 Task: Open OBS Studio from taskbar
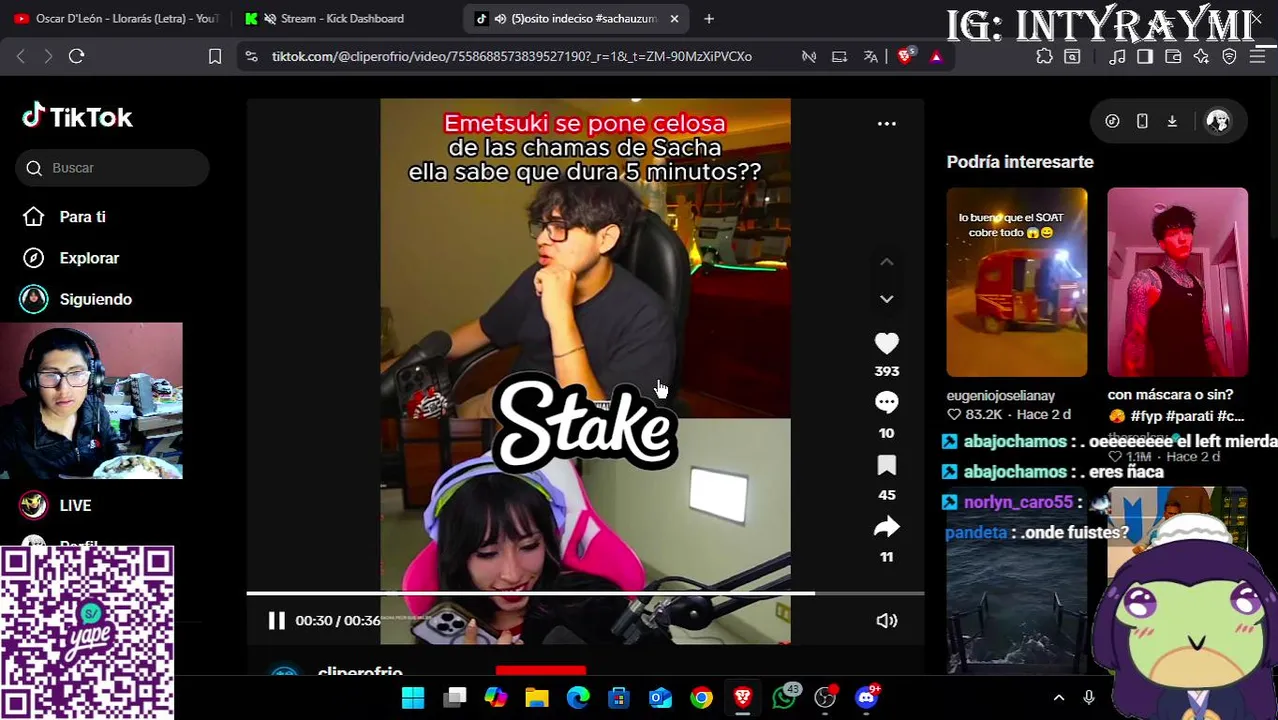tap(825, 697)
